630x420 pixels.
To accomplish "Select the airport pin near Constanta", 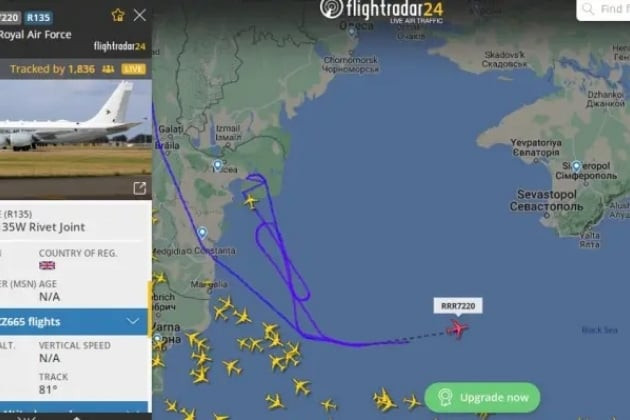I will (202, 233).
